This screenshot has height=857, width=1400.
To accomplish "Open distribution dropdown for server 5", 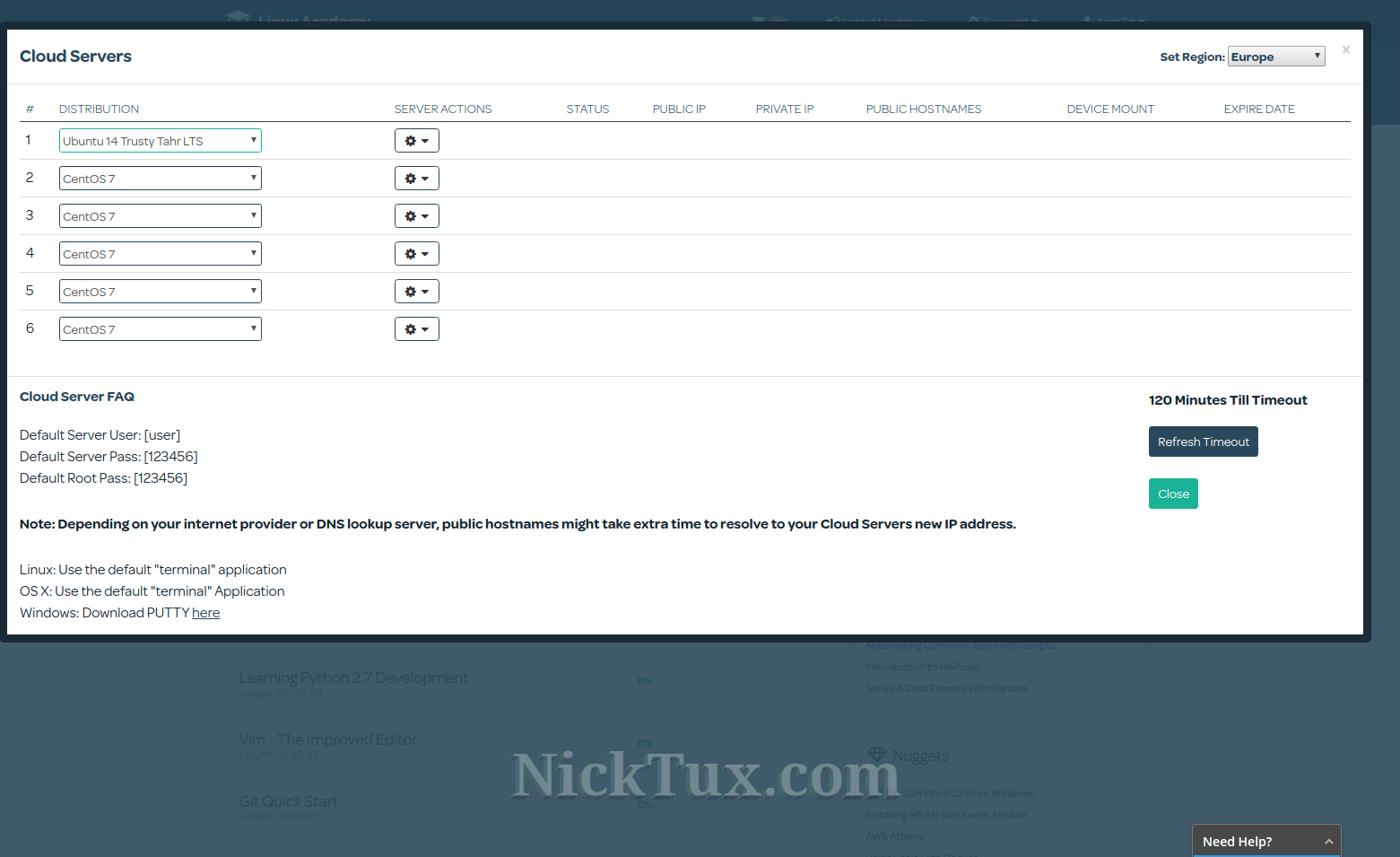I will [161, 292].
